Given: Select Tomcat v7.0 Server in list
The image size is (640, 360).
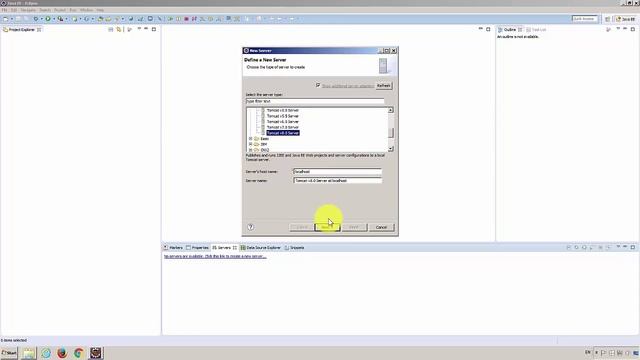Looking at the screenshot, I should (x=282, y=127).
